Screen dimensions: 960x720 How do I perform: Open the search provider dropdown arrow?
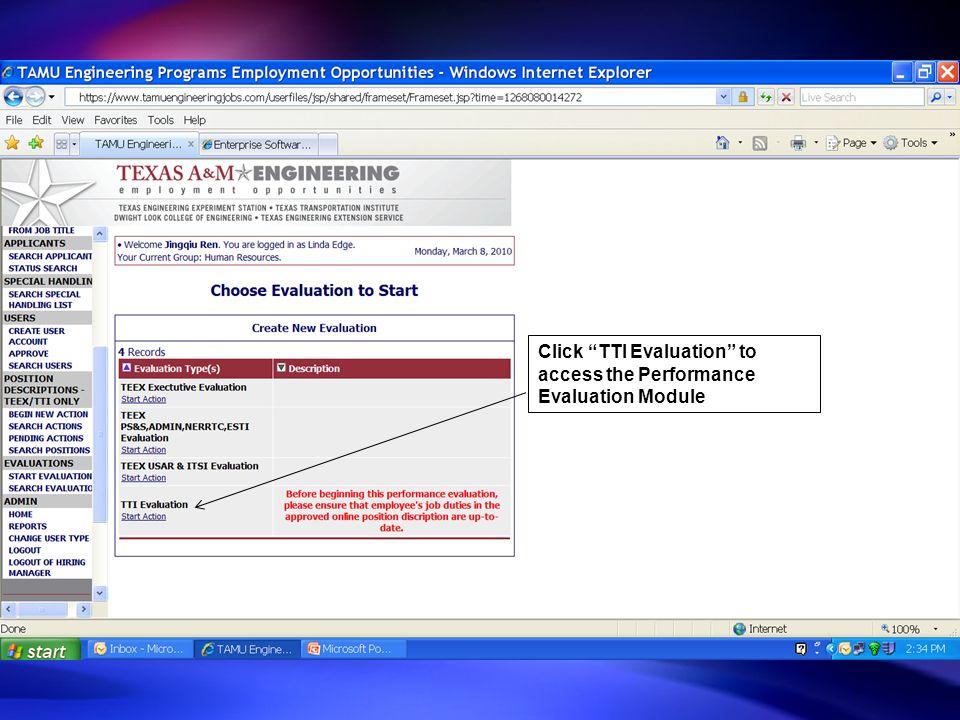[950, 97]
